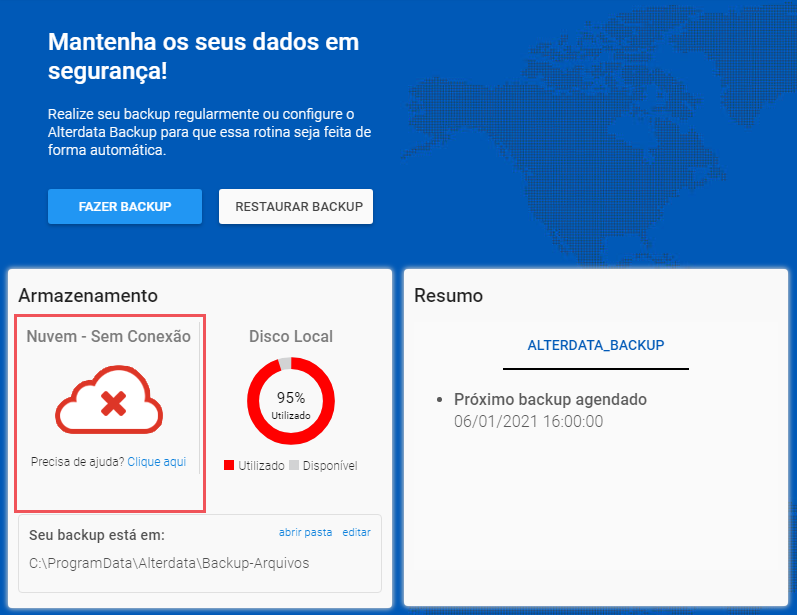Click the red Utilizado legend swatch
The height and width of the screenshot is (616, 797).
pyautogui.click(x=229, y=465)
